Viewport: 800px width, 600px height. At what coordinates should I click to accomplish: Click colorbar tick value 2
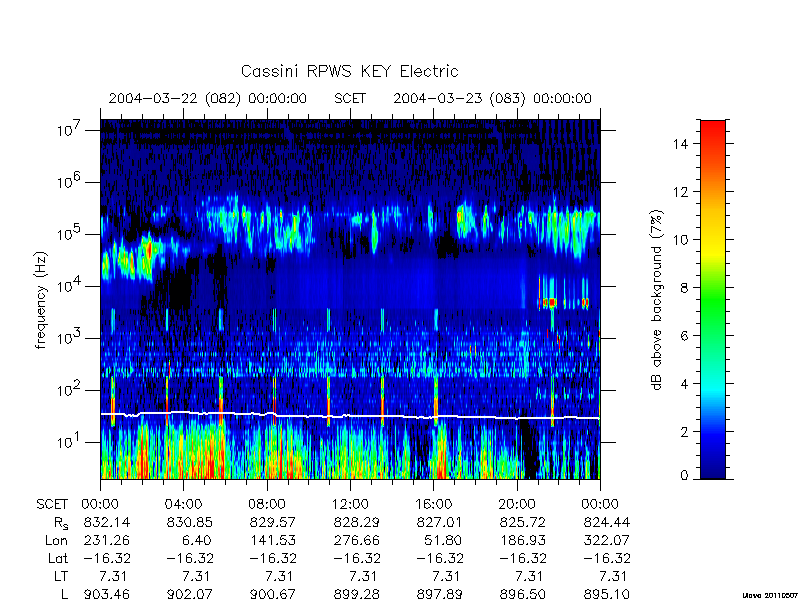coord(684,432)
